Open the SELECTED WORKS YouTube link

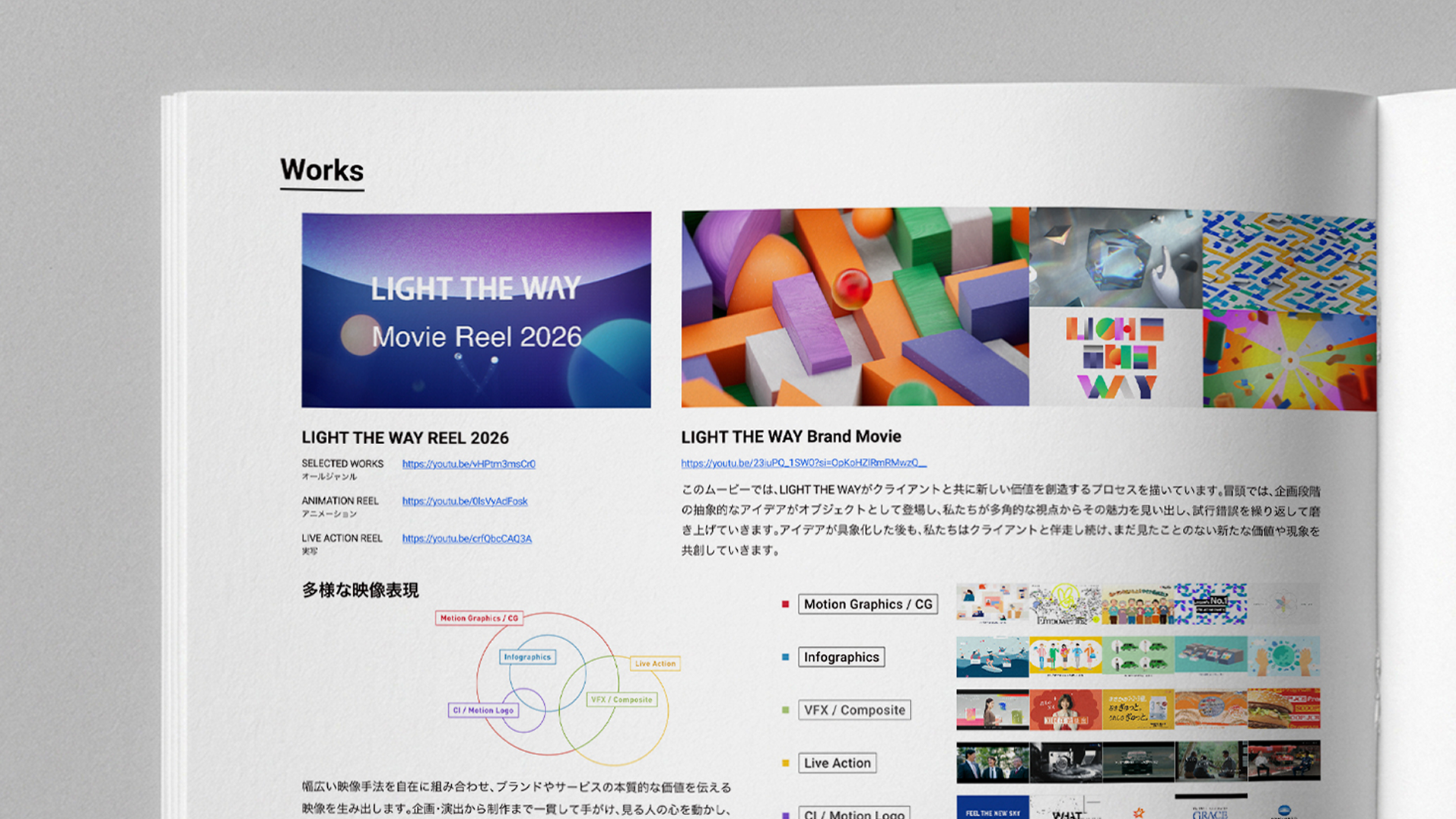click(x=469, y=464)
